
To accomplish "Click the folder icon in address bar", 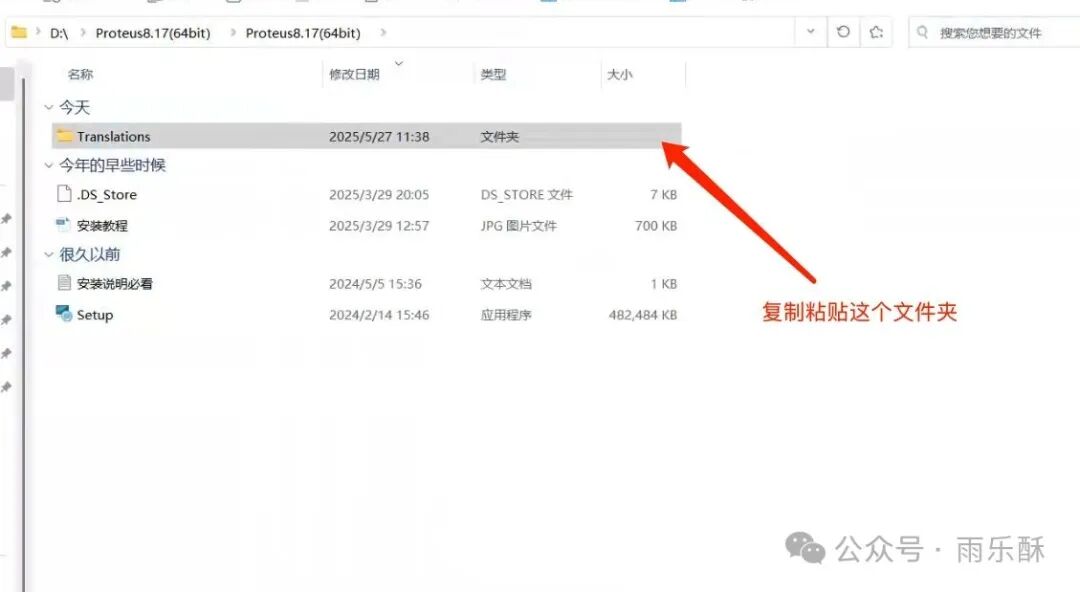I will 19,33.
